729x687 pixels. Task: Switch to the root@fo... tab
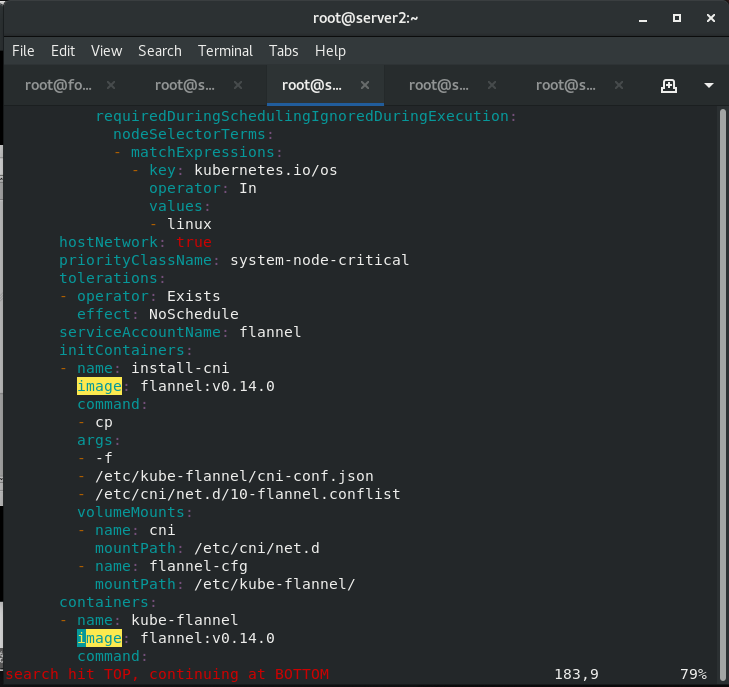coord(59,85)
